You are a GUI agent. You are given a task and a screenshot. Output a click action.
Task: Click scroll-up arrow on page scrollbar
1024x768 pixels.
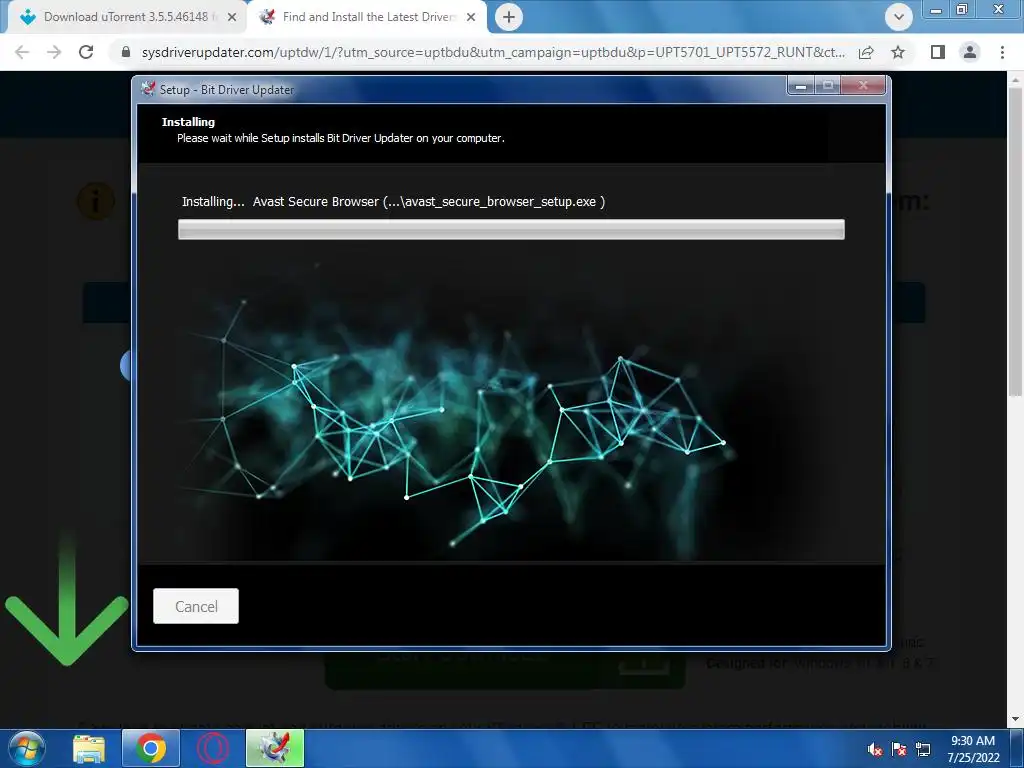click(x=1015, y=78)
